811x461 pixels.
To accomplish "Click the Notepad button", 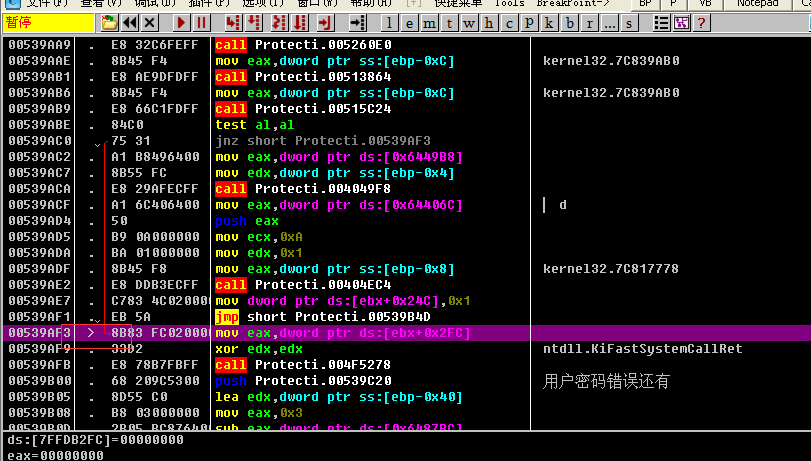I will tap(757, 3).
